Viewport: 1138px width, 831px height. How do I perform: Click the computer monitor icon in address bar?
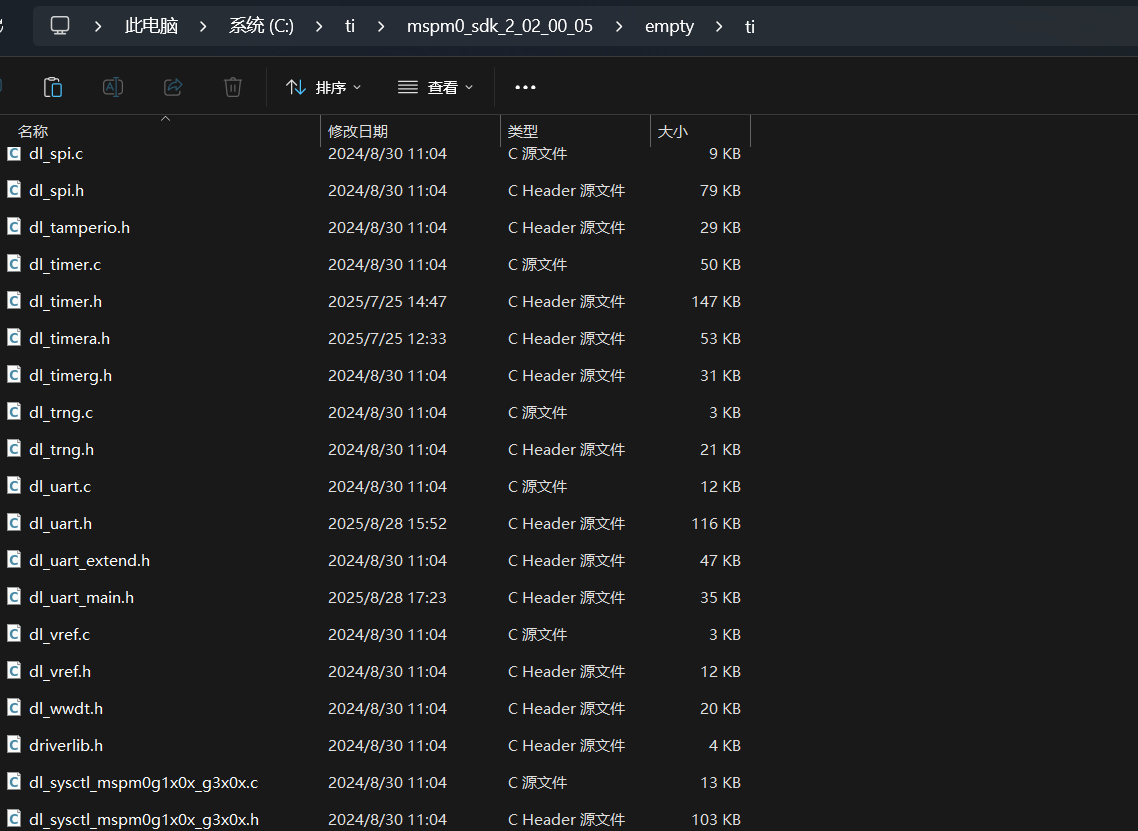click(60, 26)
